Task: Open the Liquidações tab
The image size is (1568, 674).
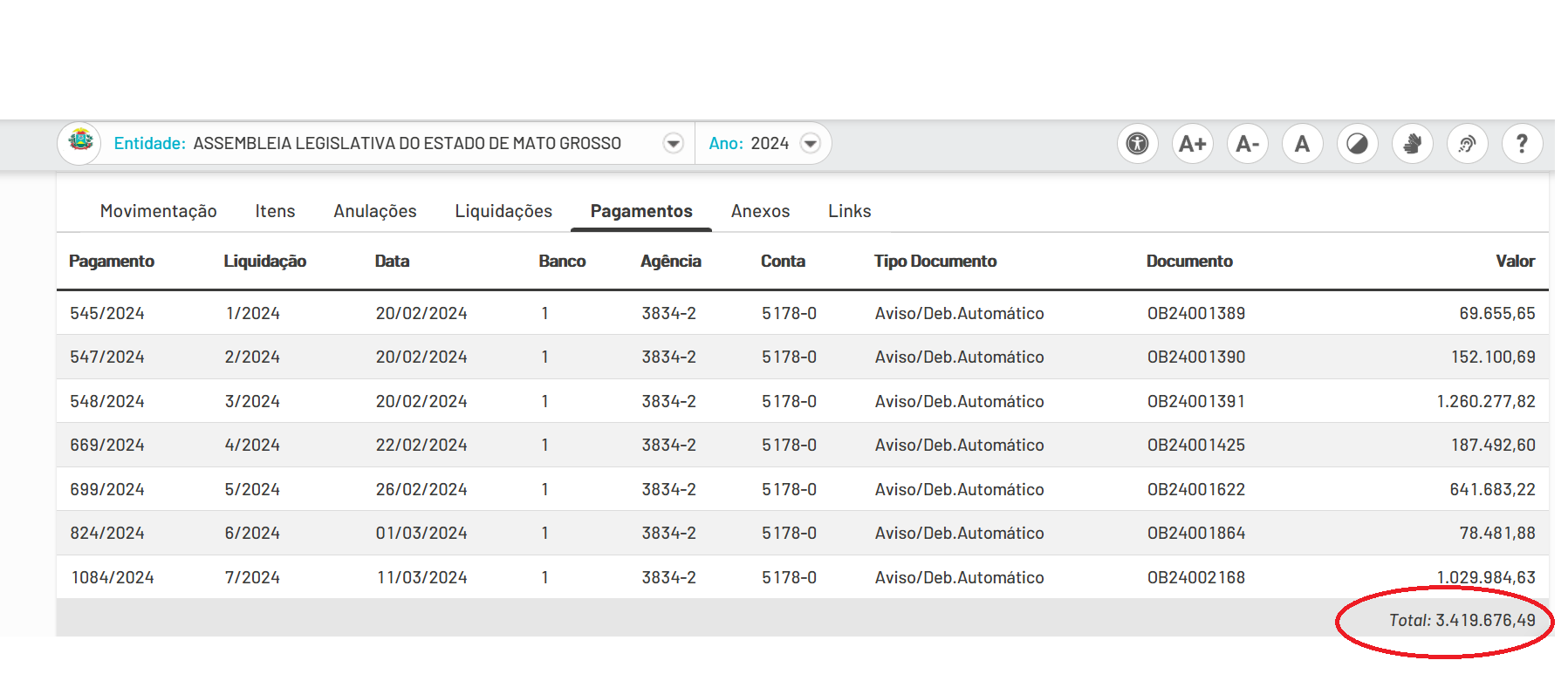Action: pos(503,211)
